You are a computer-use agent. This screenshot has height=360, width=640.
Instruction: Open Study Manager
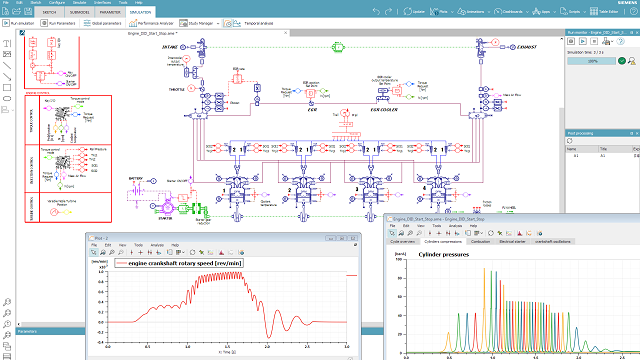click(x=196, y=23)
